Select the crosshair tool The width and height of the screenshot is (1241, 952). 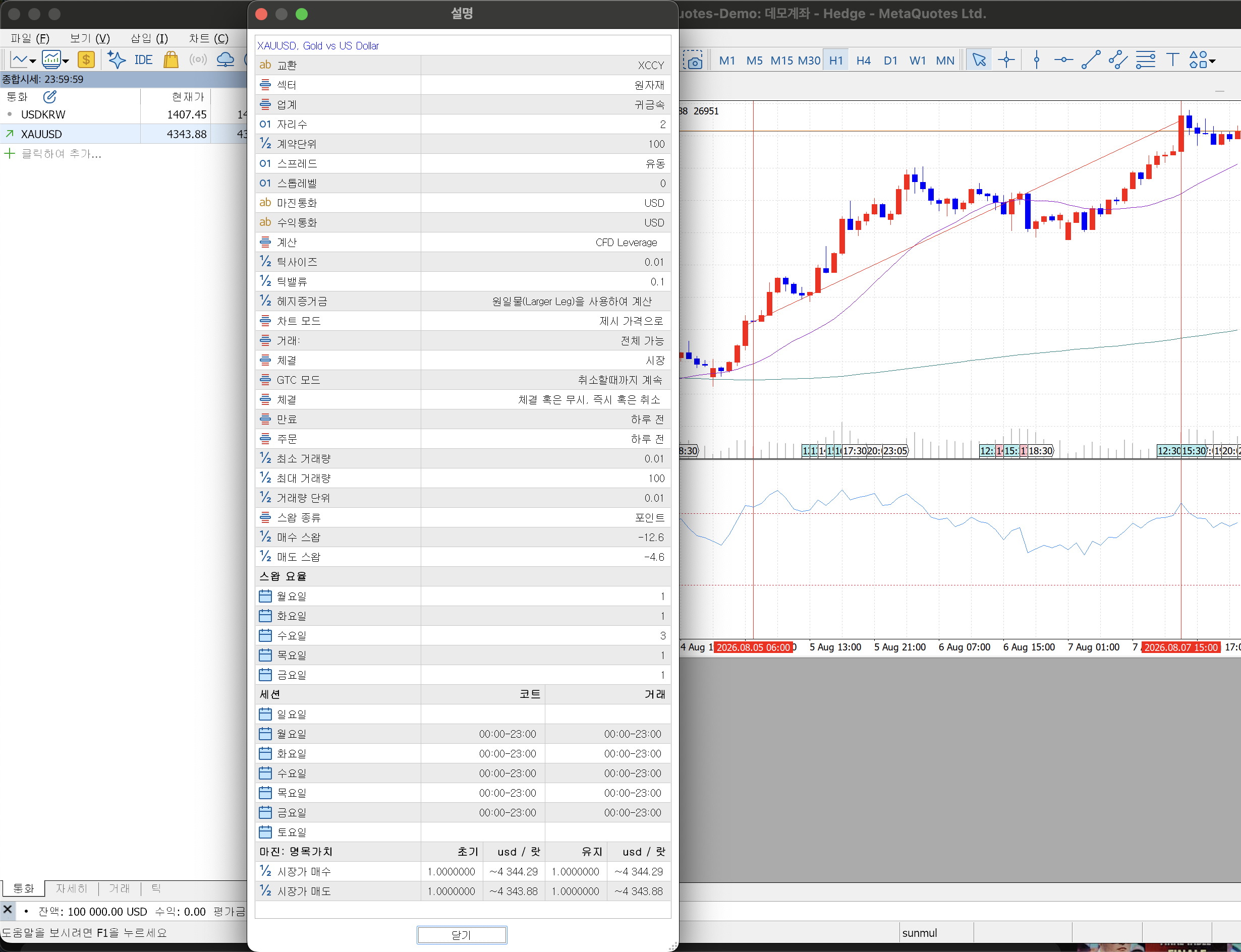tap(1006, 59)
